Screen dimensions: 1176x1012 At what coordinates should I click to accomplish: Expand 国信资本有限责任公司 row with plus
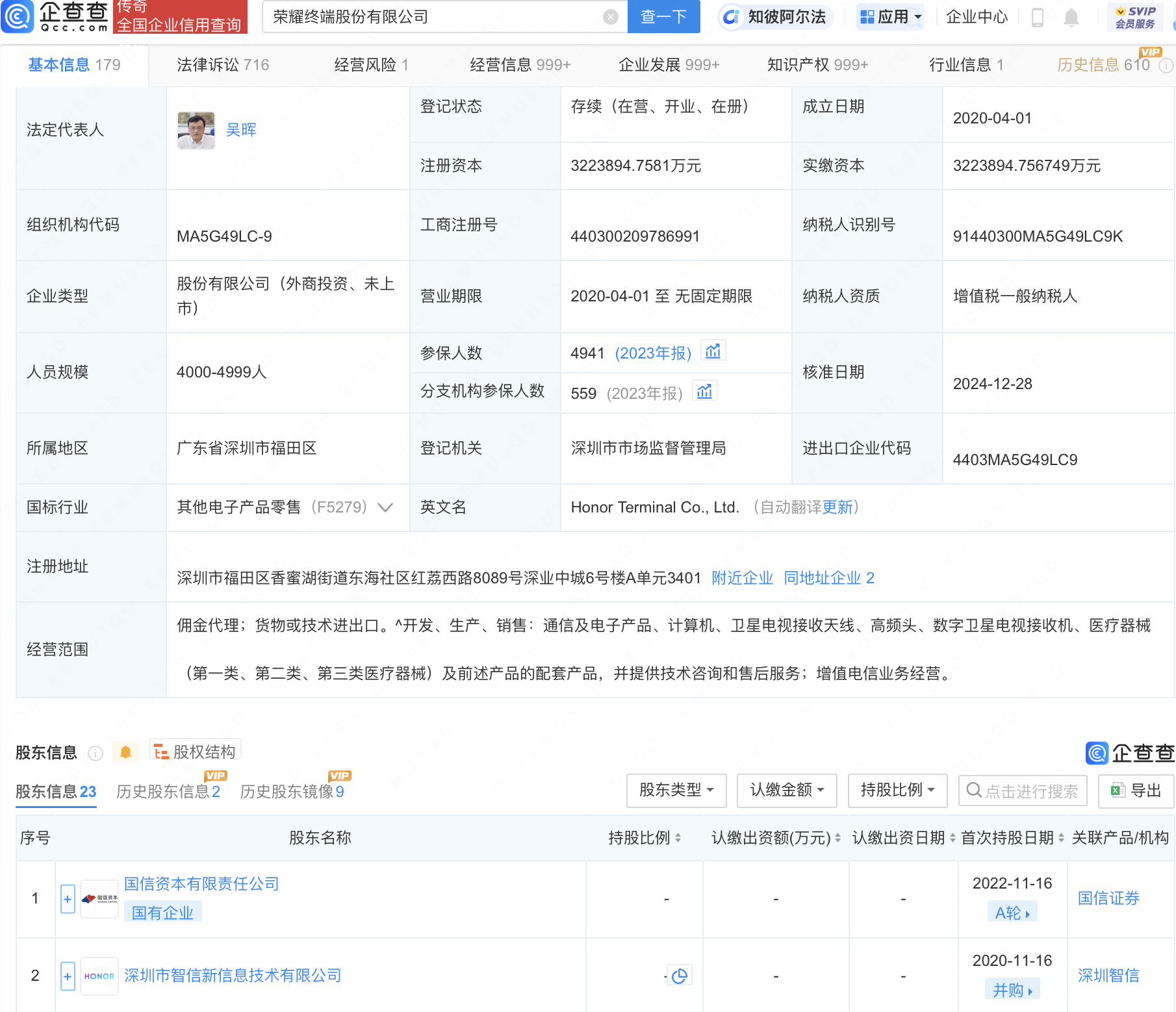coord(68,899)
